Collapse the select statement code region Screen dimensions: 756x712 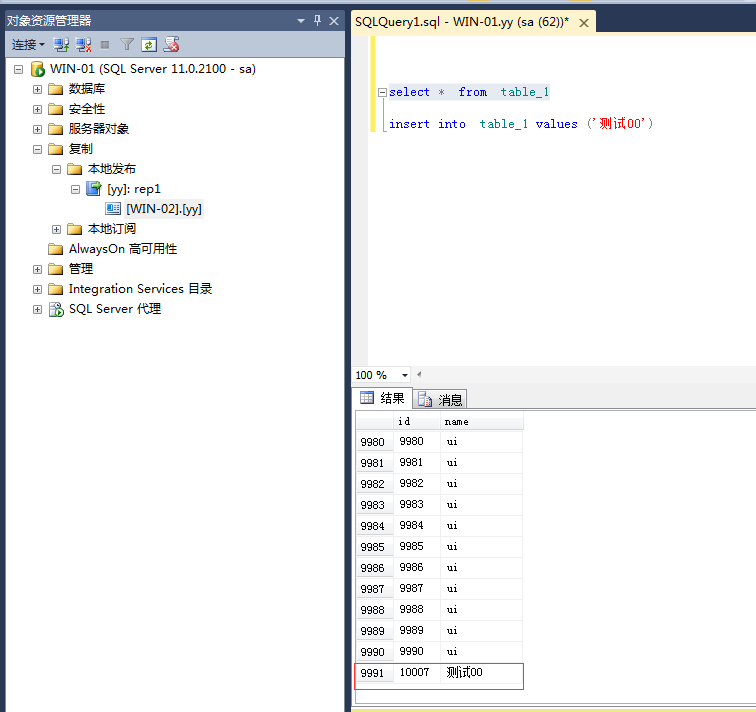point(382,92)
